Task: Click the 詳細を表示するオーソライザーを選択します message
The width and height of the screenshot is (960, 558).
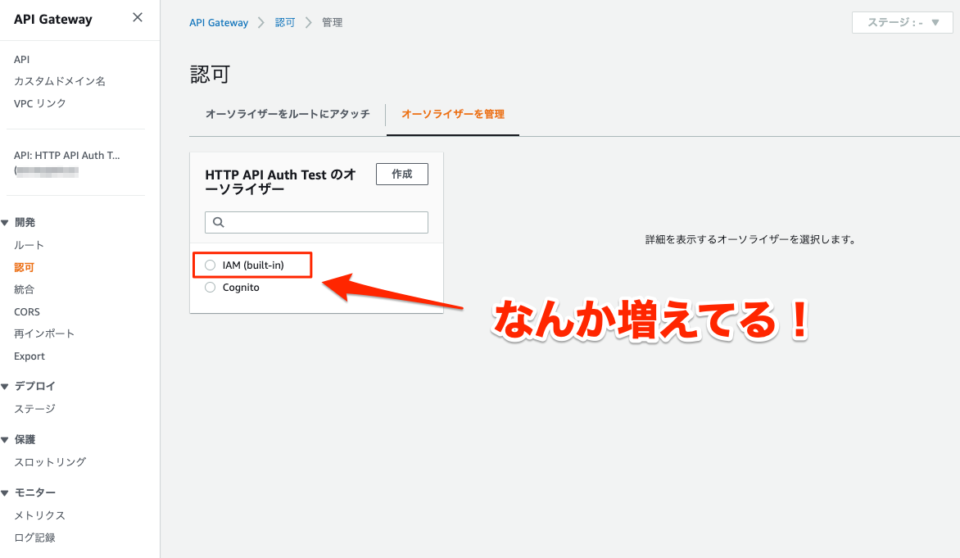Action: (x=751, y=239)
